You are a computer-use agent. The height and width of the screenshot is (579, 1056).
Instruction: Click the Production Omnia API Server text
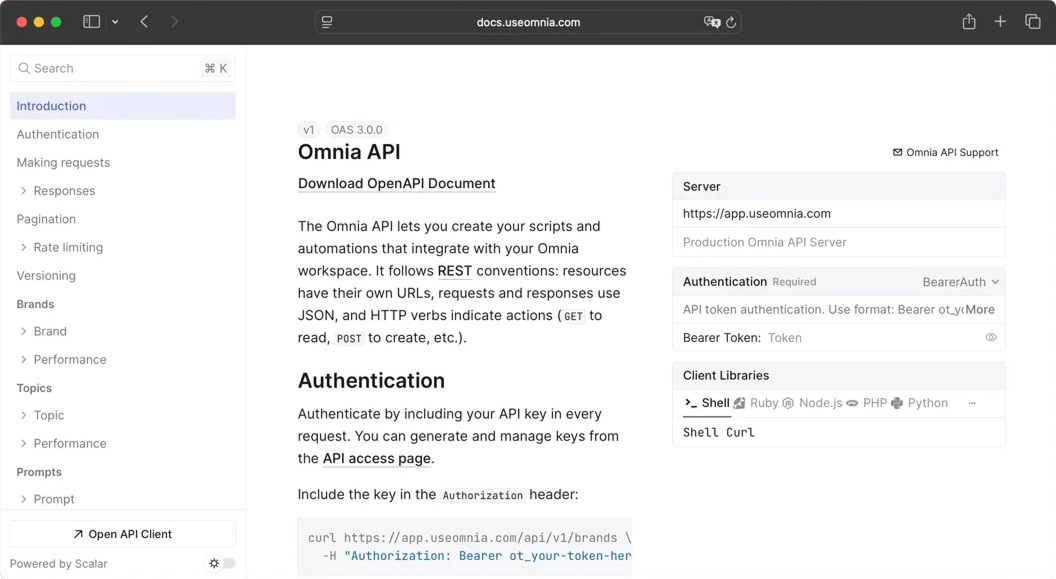(764, 242)
